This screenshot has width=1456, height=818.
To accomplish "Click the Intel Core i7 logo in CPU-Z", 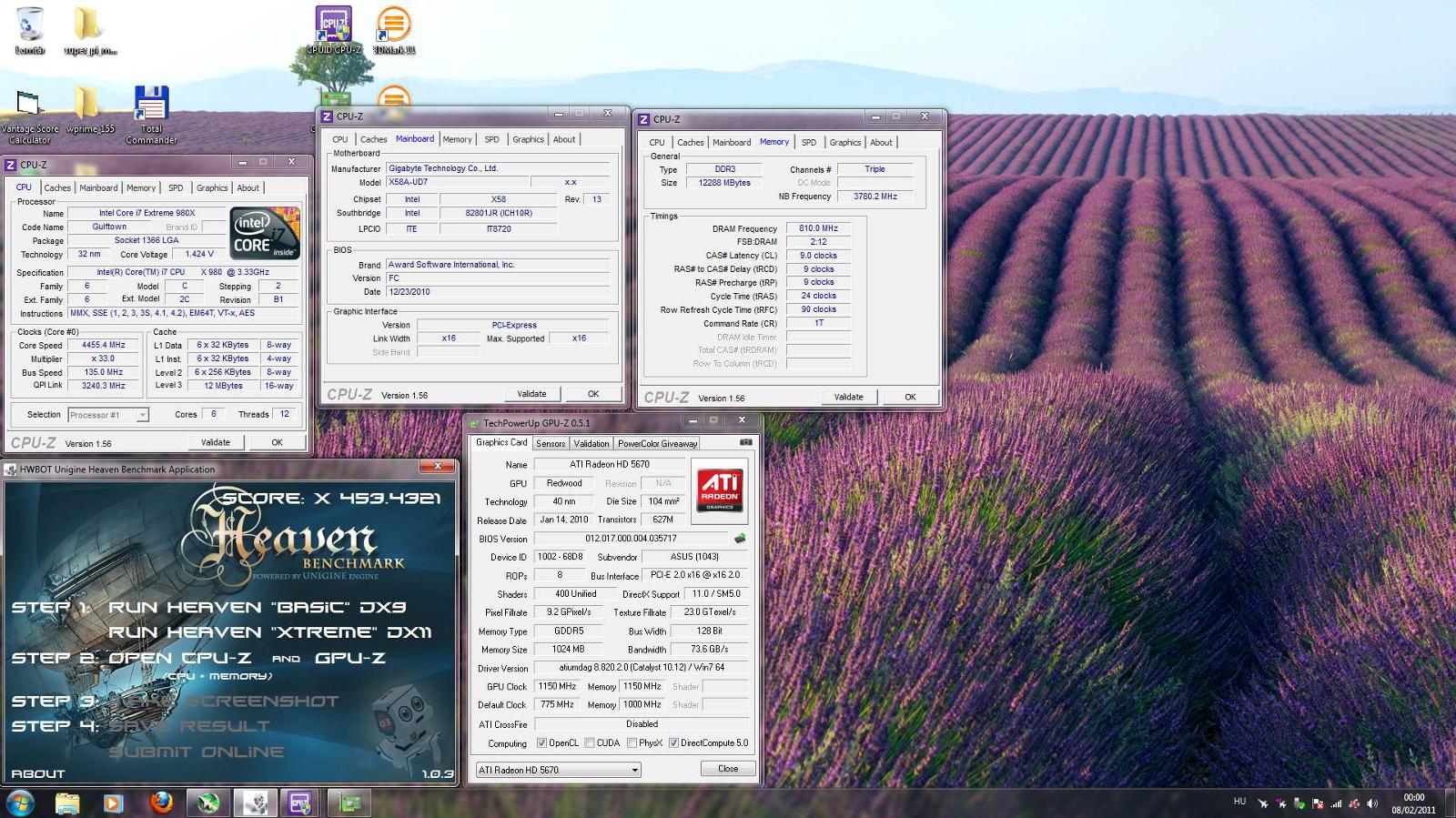I will coord(265,232).
